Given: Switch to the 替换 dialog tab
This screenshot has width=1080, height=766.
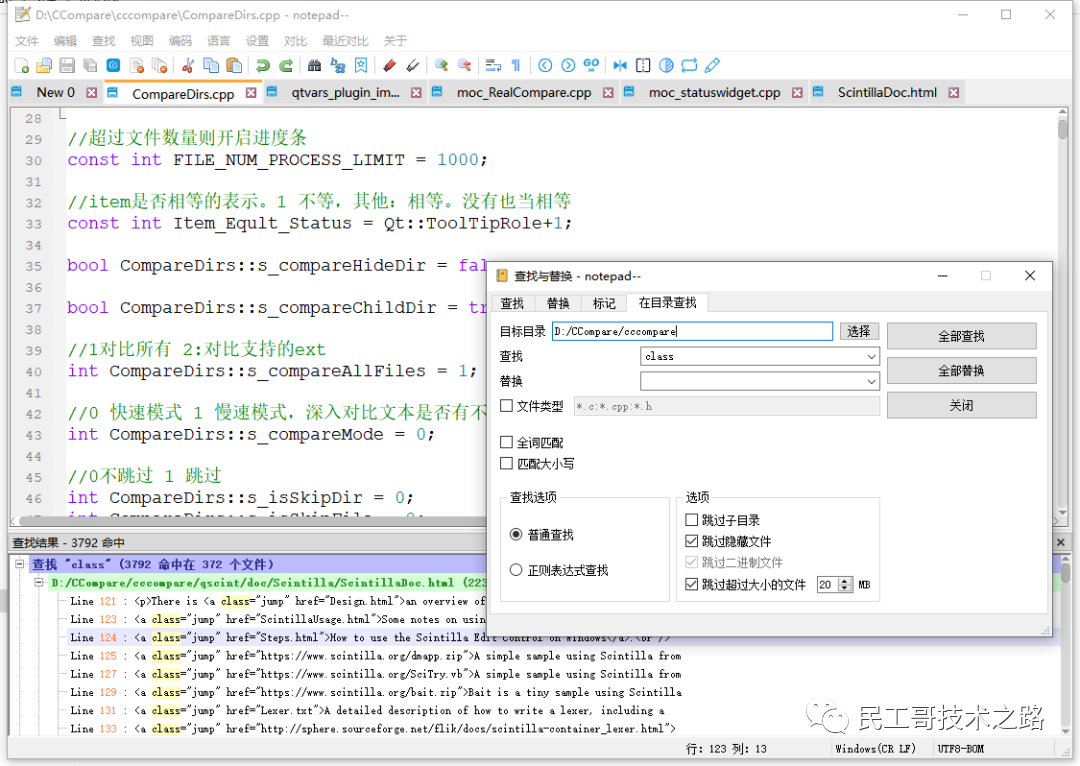Looking at the screenshot, I should pyautogui.click(x=558, y=303).
